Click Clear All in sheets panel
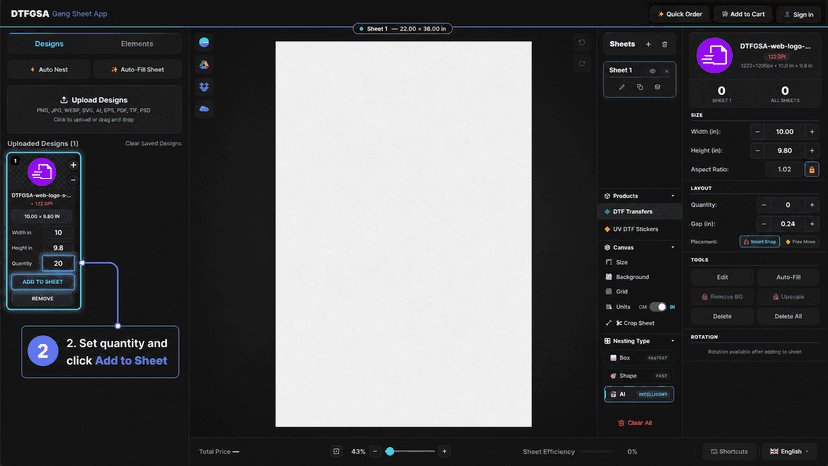This screenshot has width=828, height=466. [x=635, y=423]
